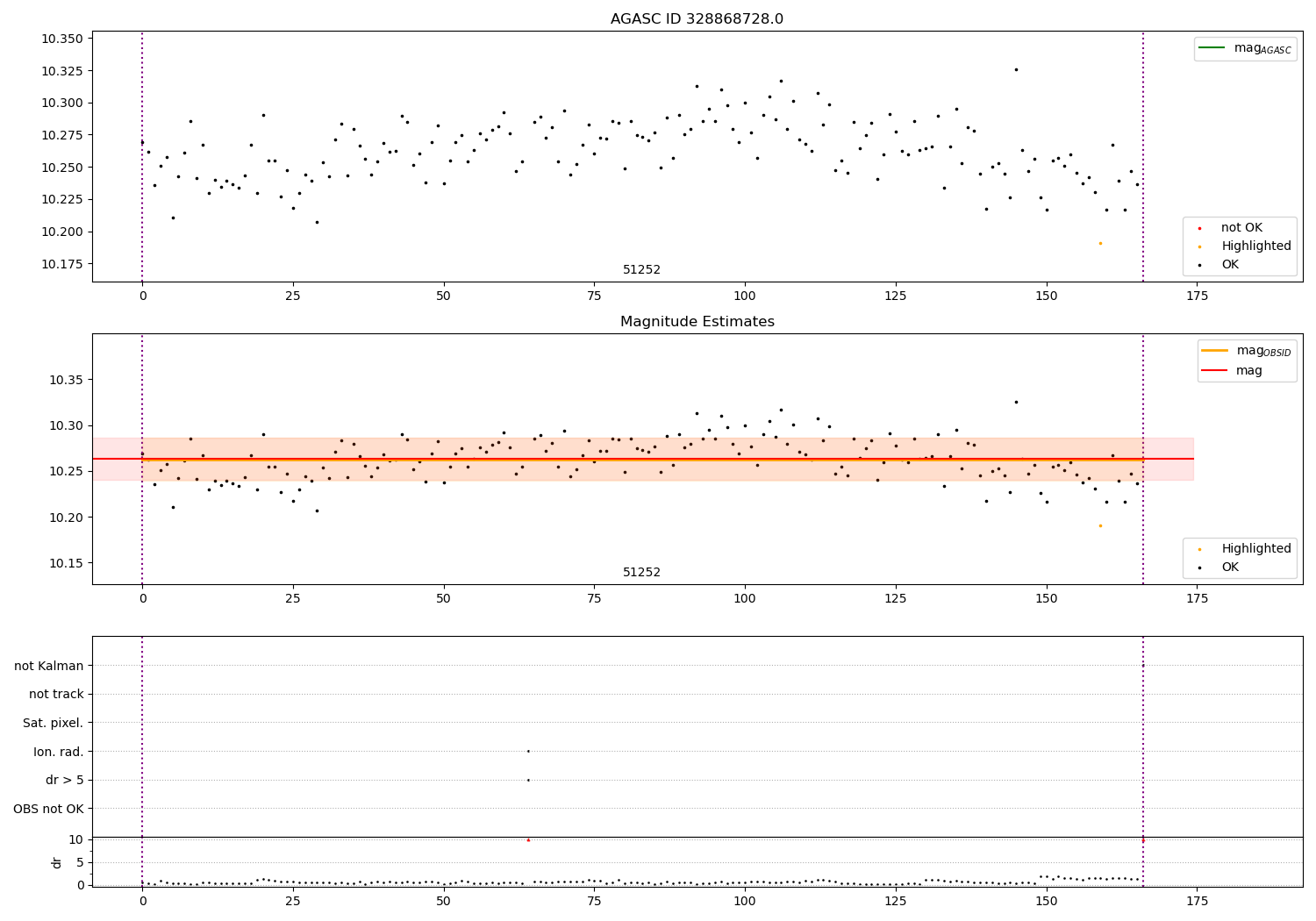
Task: Click the 10.350 y-axis tick label
Action: click(x=62, y=39)
